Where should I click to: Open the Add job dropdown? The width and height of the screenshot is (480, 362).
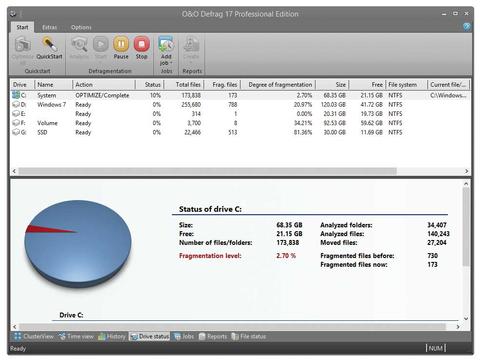(166, 51)
